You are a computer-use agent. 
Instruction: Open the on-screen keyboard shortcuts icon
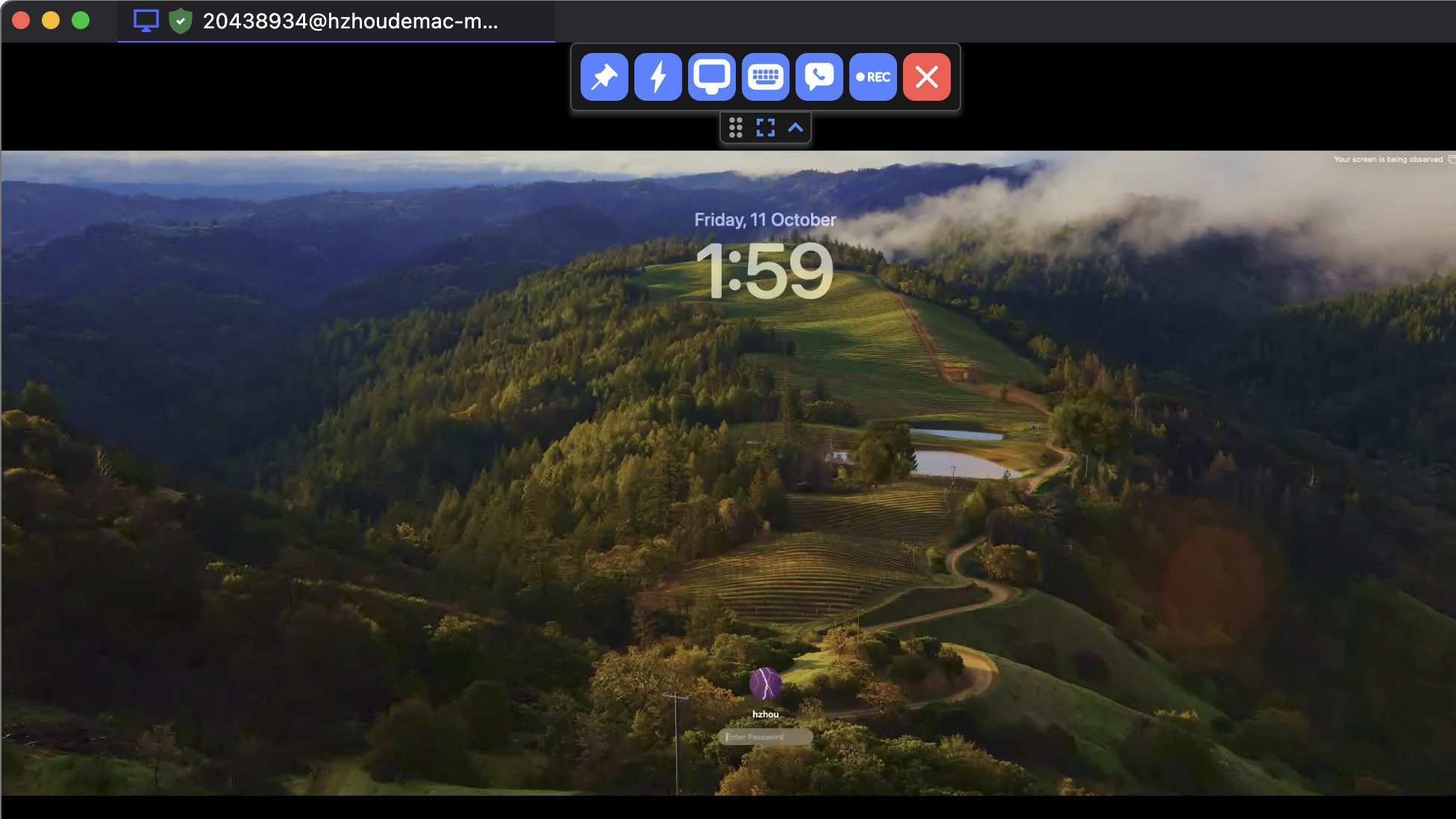click(765, 77)
